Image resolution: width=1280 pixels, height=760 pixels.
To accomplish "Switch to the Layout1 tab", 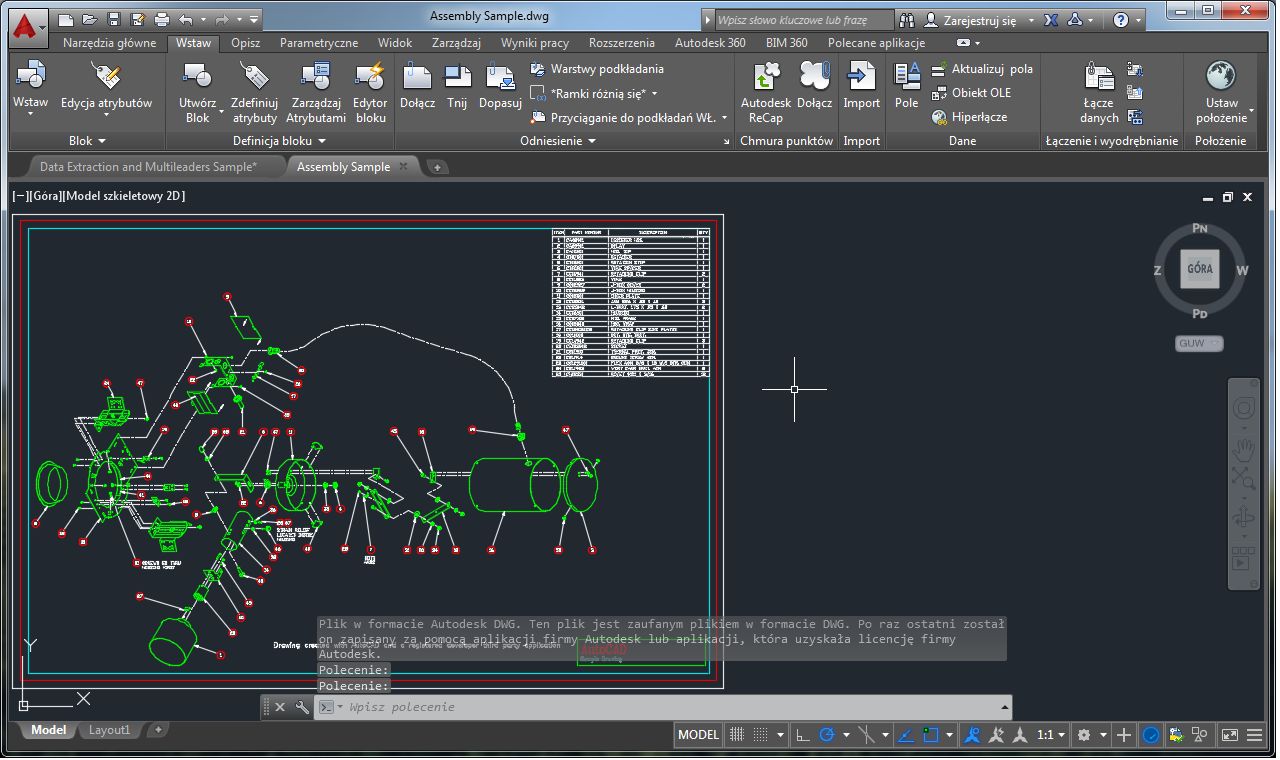I will point(109,730).
